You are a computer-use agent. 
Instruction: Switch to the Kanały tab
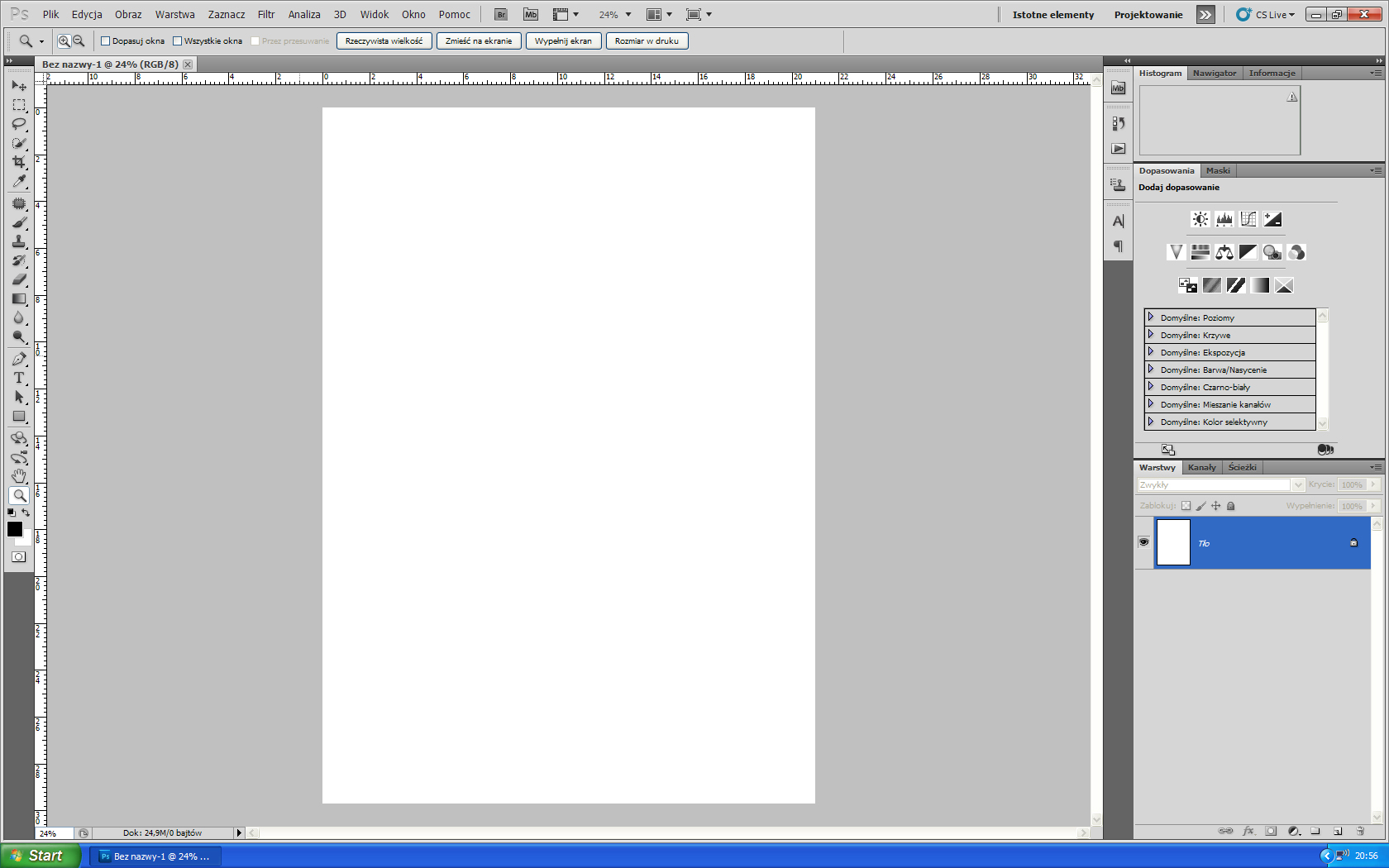point(1201,468)
